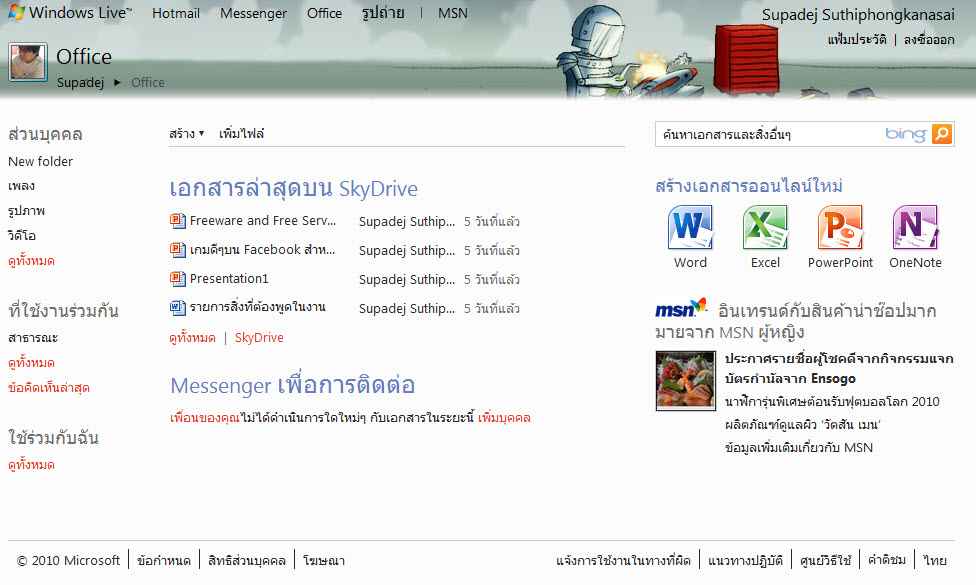Screen dimensions: 976x585
Task: Open the user profile picture
Action: pyautogui.click(x=28, y=63)
